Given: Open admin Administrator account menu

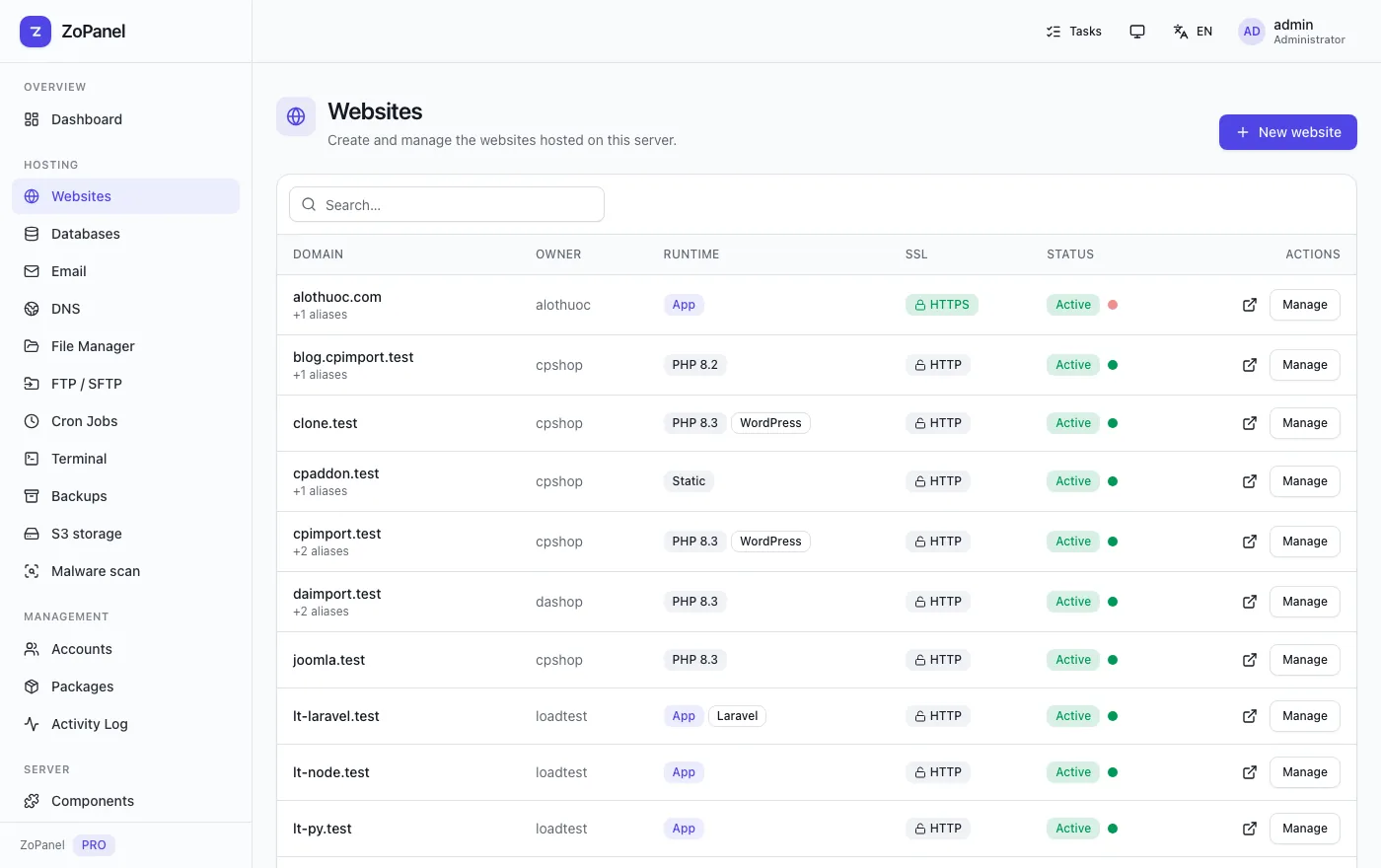Looking at the screenshot, I should [1293, 32].
